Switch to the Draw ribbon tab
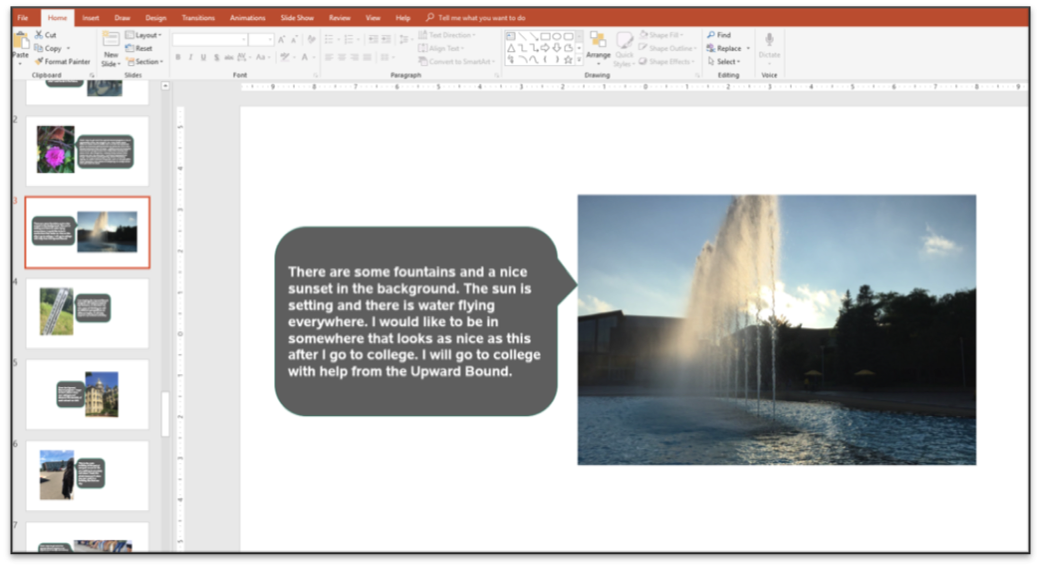 point(122,18)
